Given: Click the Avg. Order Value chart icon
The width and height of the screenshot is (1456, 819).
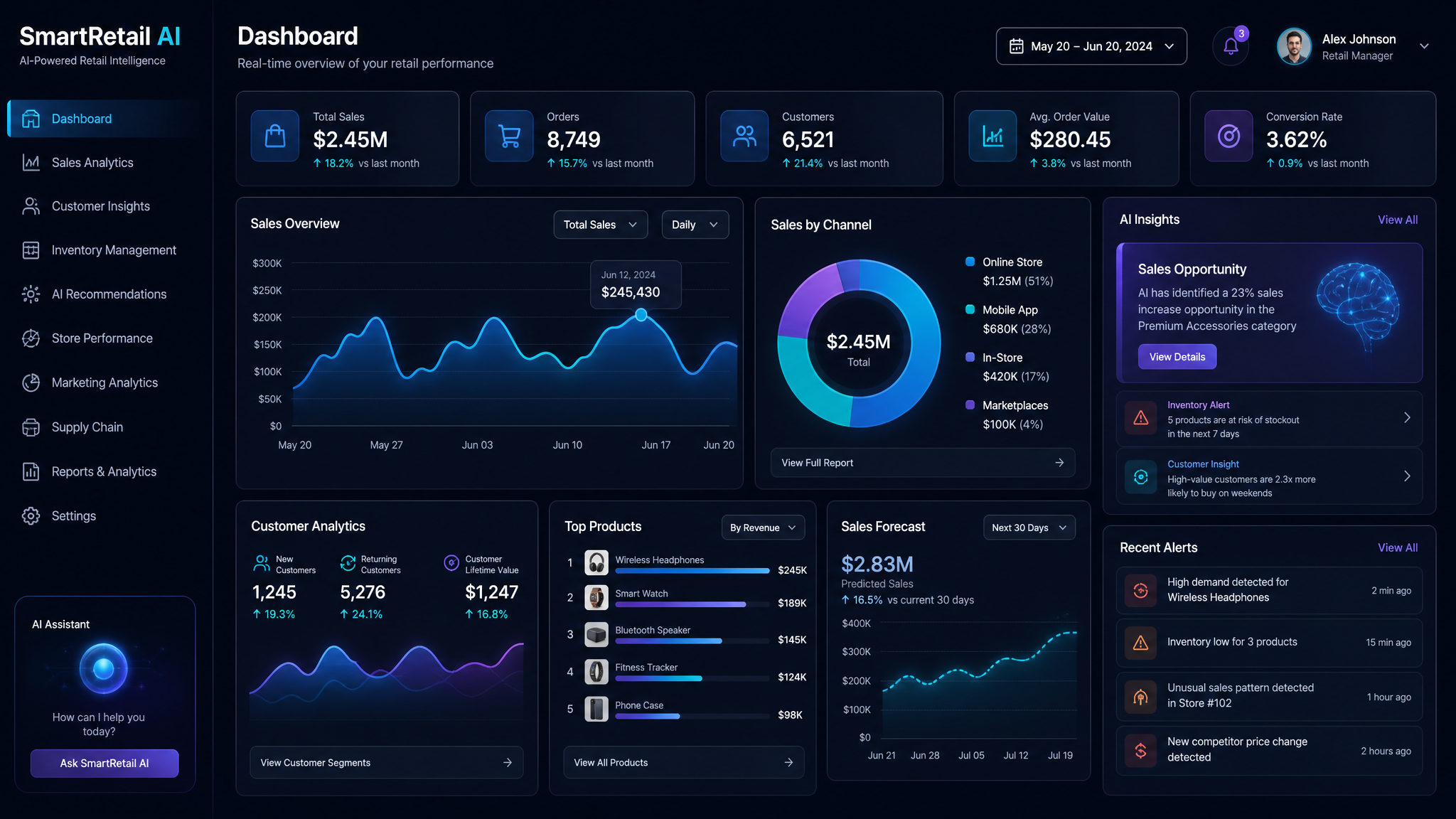Looking at the screenshot, I should (x=992, y=136).
